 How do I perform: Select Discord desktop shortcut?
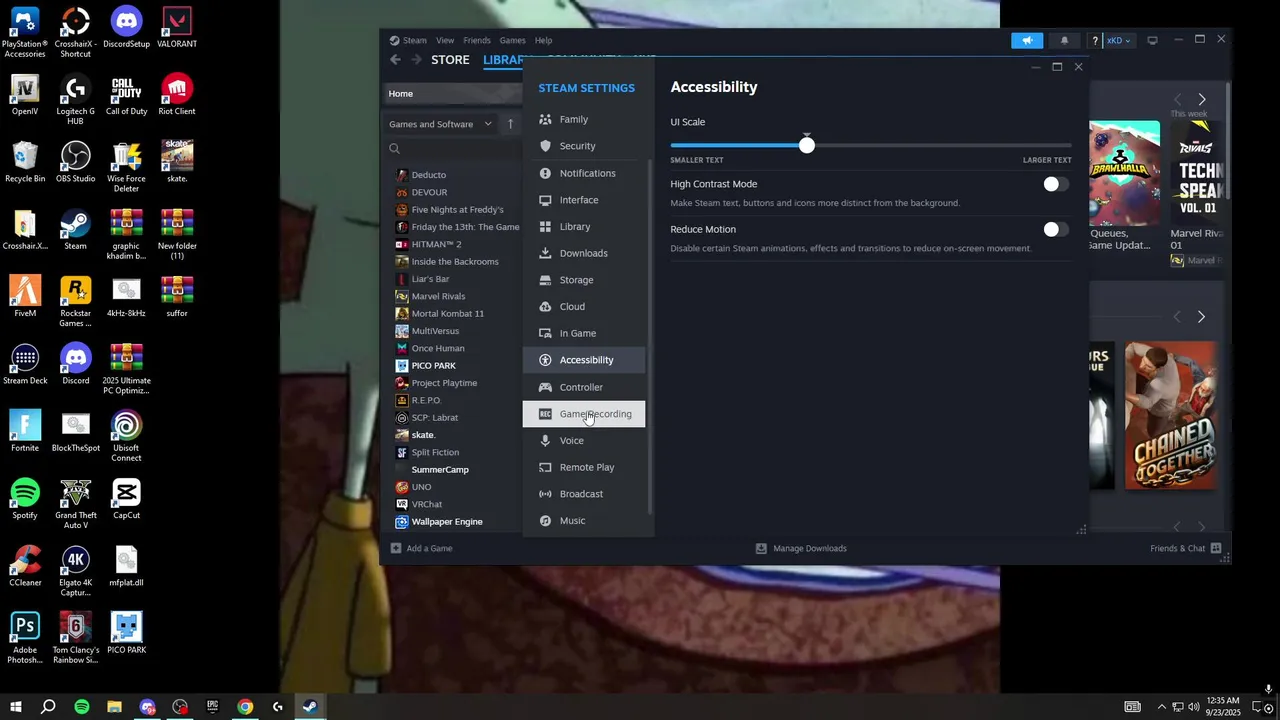tap(75, 365)
